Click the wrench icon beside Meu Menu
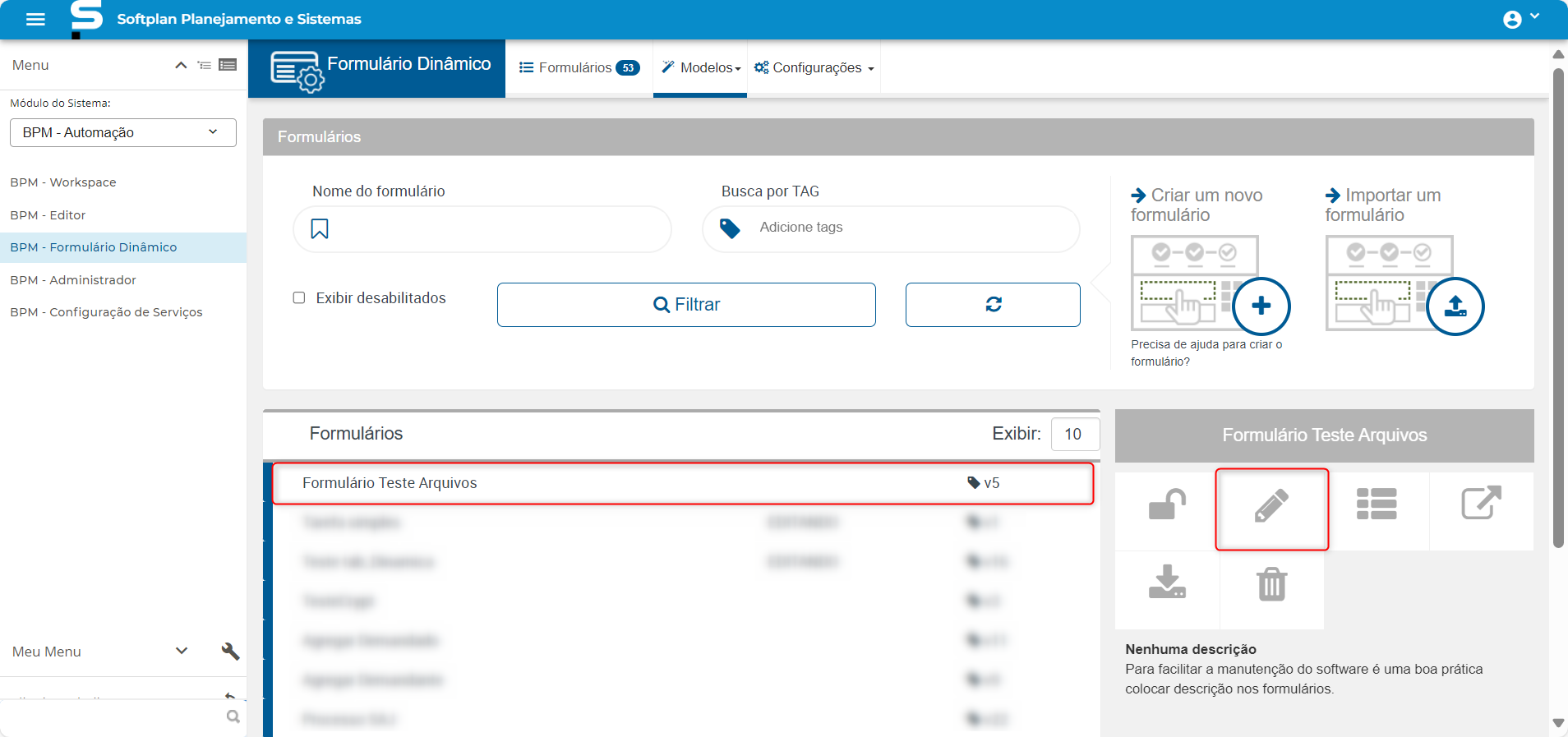1568x737 pixels. click(x=230, y=652)
